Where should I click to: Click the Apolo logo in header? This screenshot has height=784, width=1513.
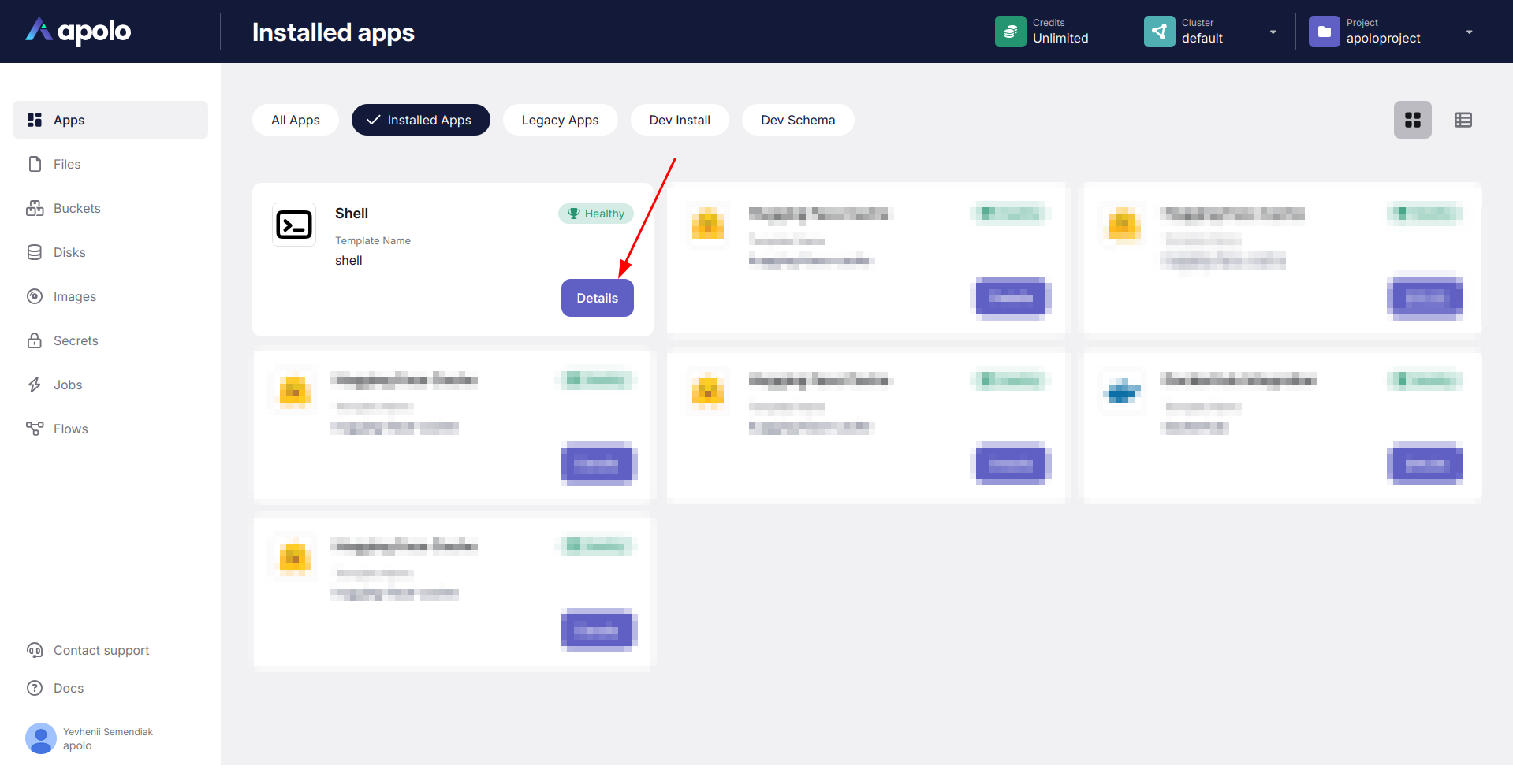pyautogui.click(x=78, y=32)
